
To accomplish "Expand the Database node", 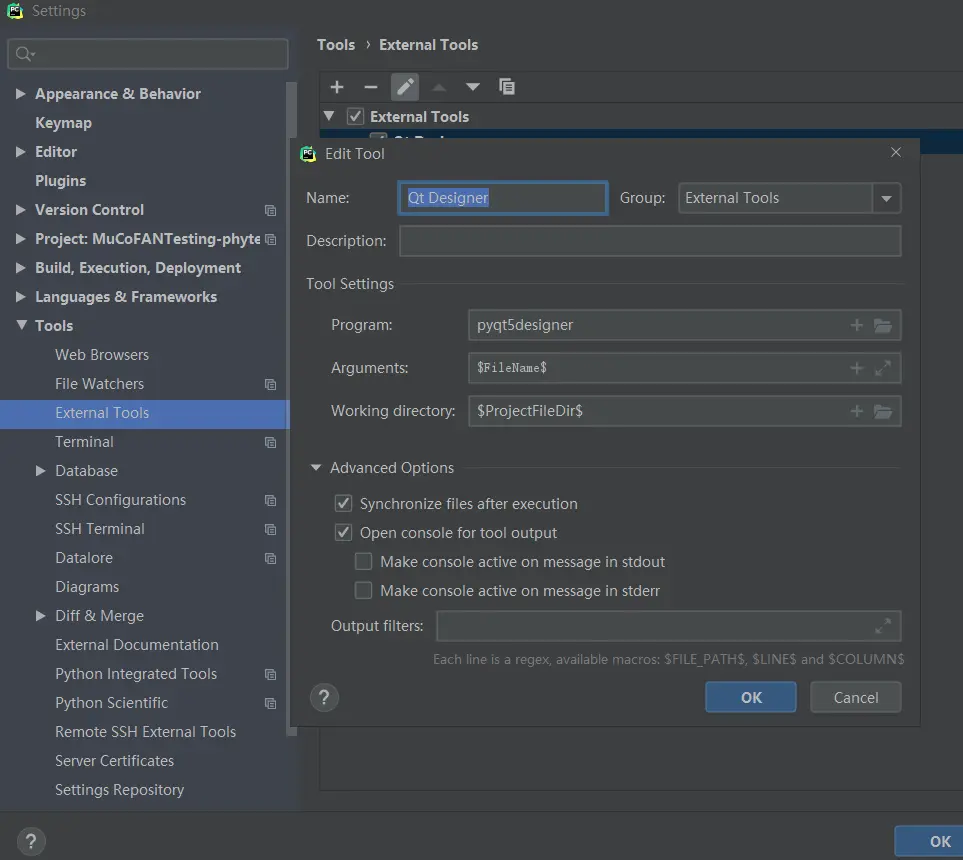I will [x=41, y=471].
